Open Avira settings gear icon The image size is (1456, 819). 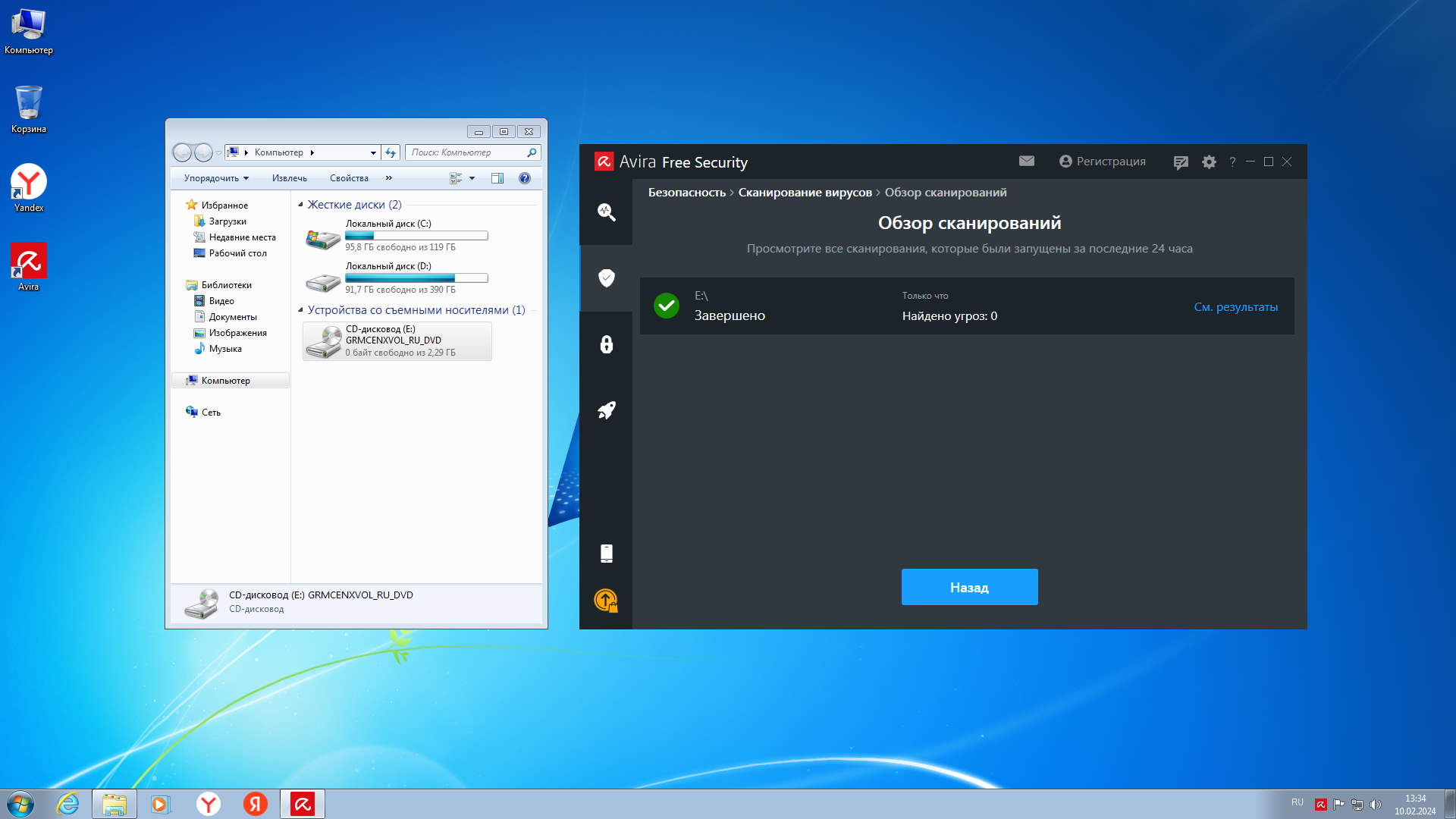point(1209,162)
